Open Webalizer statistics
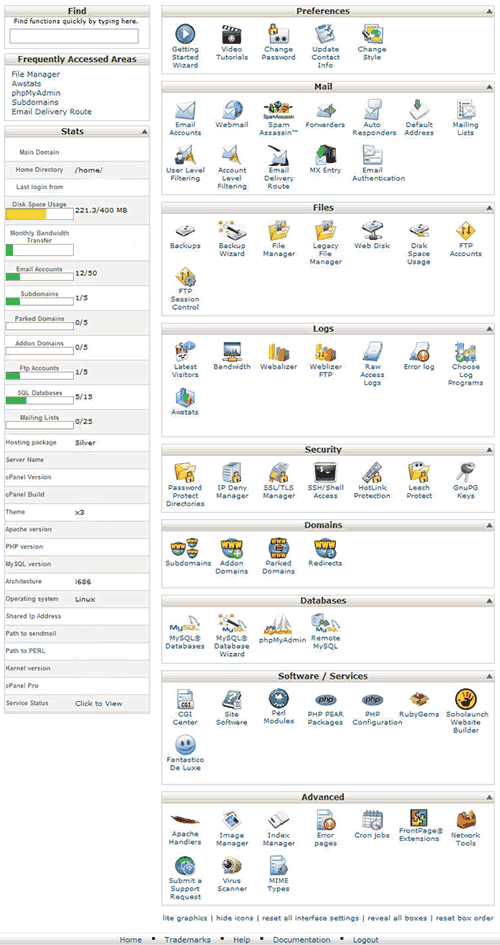The image size is (500, 945). tap(279, 356)
